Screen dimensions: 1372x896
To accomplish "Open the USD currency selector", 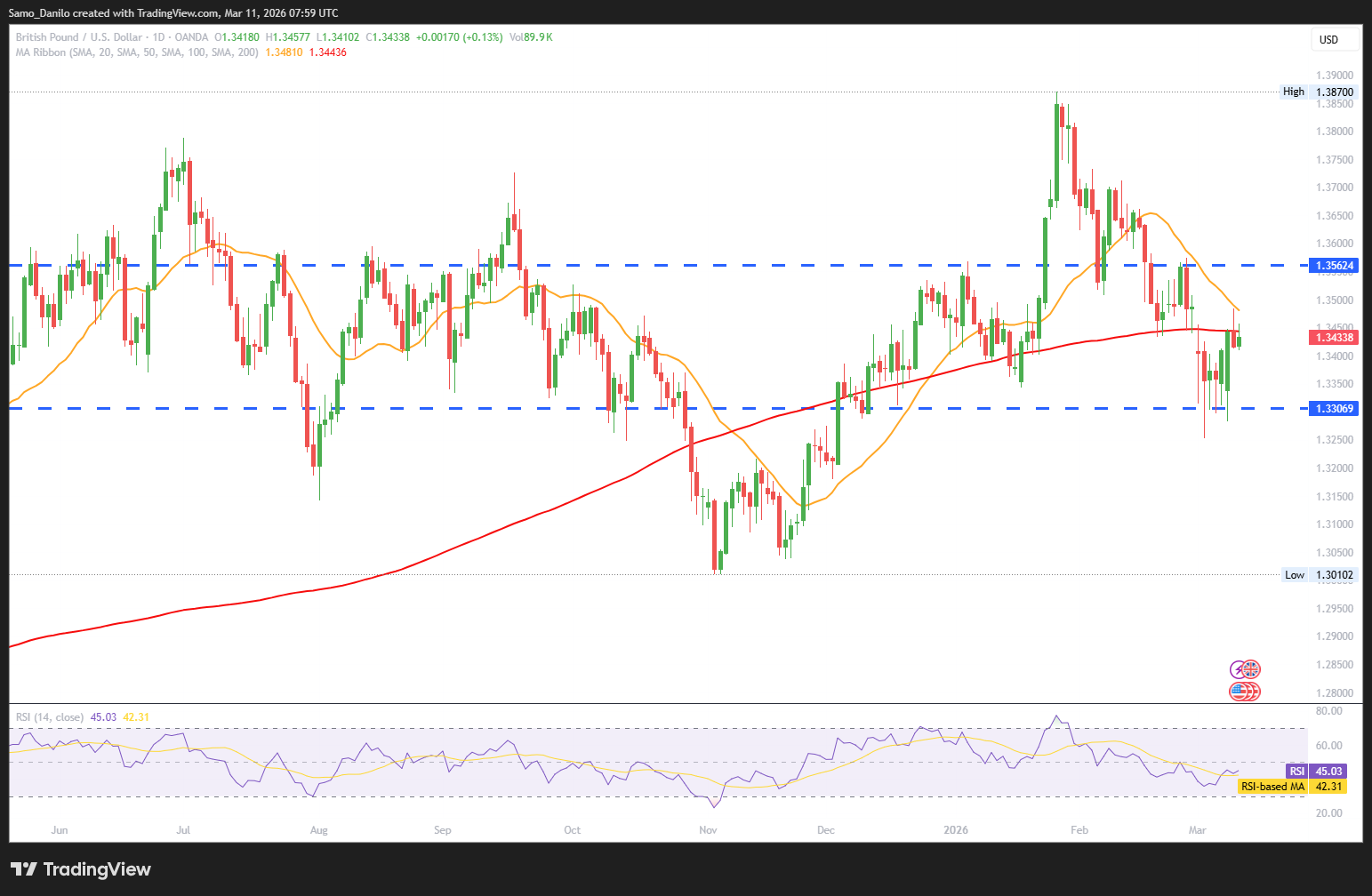I will 1335,39.
